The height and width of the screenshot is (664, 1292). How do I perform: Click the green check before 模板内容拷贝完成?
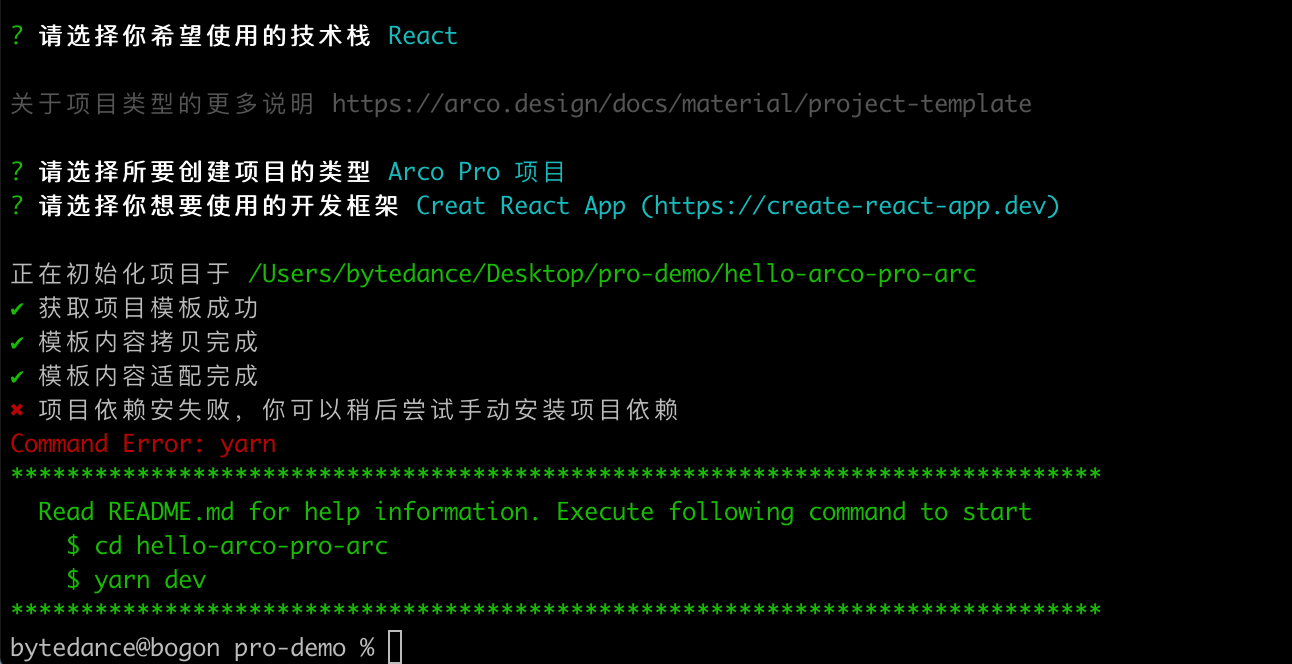pyautogui.click(x=17, y=343)
